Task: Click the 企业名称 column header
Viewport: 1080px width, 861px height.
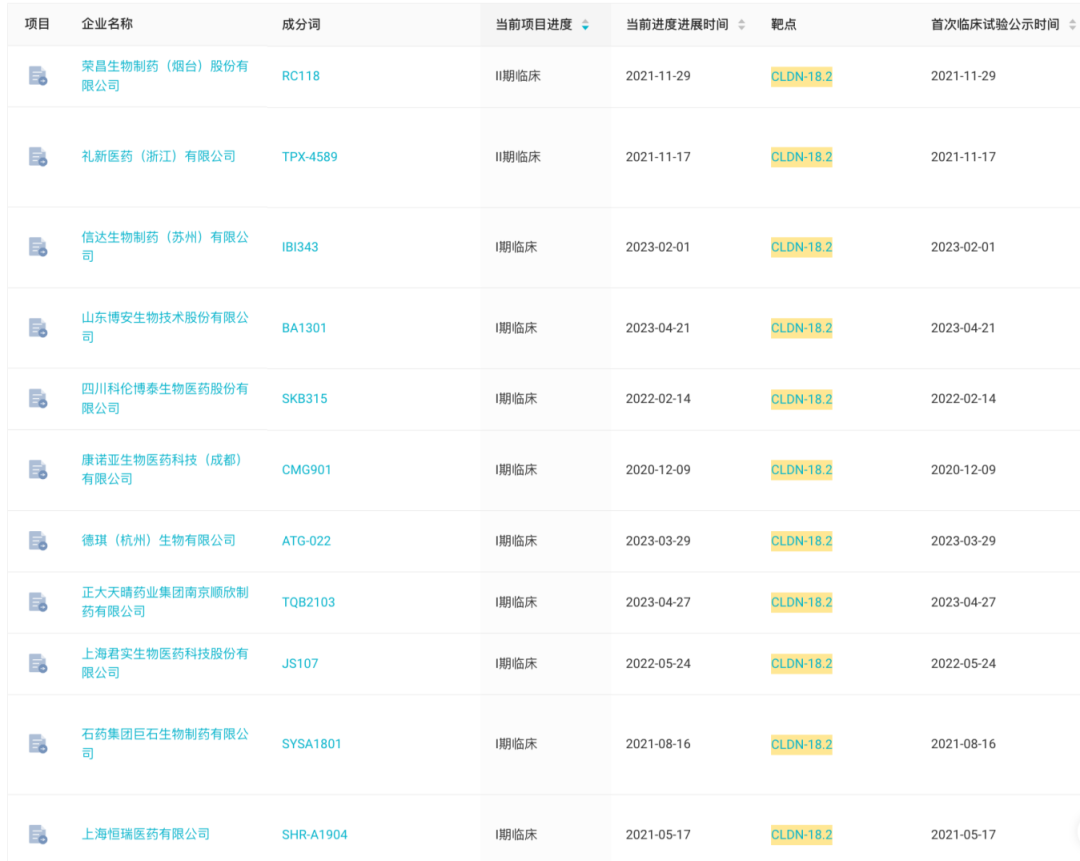Action: click(107, 24)
